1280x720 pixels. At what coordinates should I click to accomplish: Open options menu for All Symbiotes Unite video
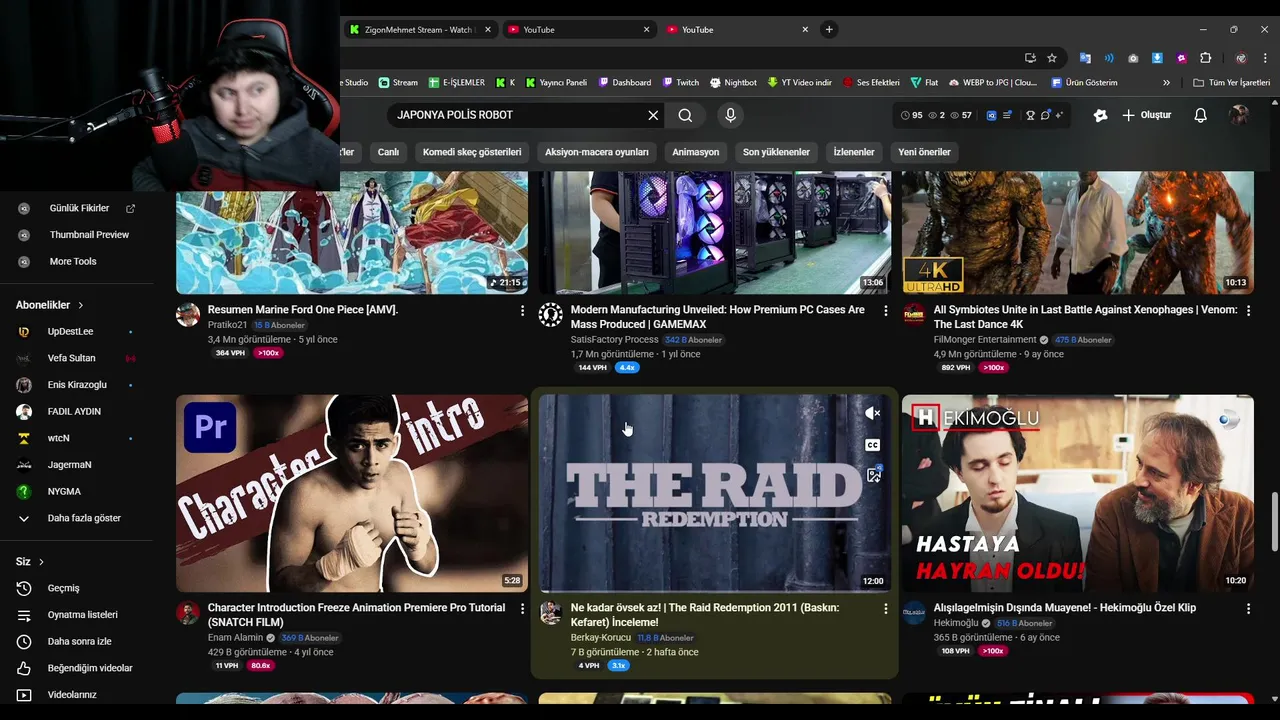[x=1248, y=311]
